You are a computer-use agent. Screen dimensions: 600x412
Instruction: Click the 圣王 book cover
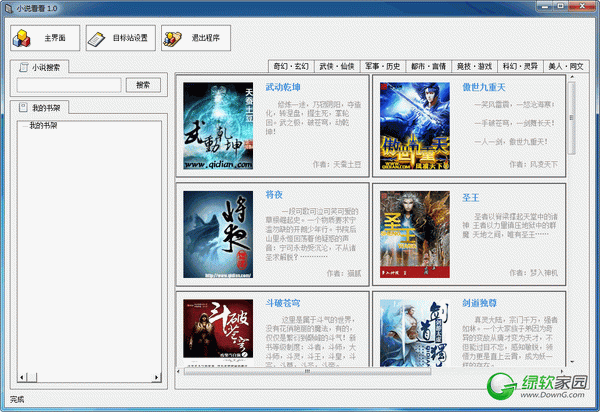click(x=415, y=234)
